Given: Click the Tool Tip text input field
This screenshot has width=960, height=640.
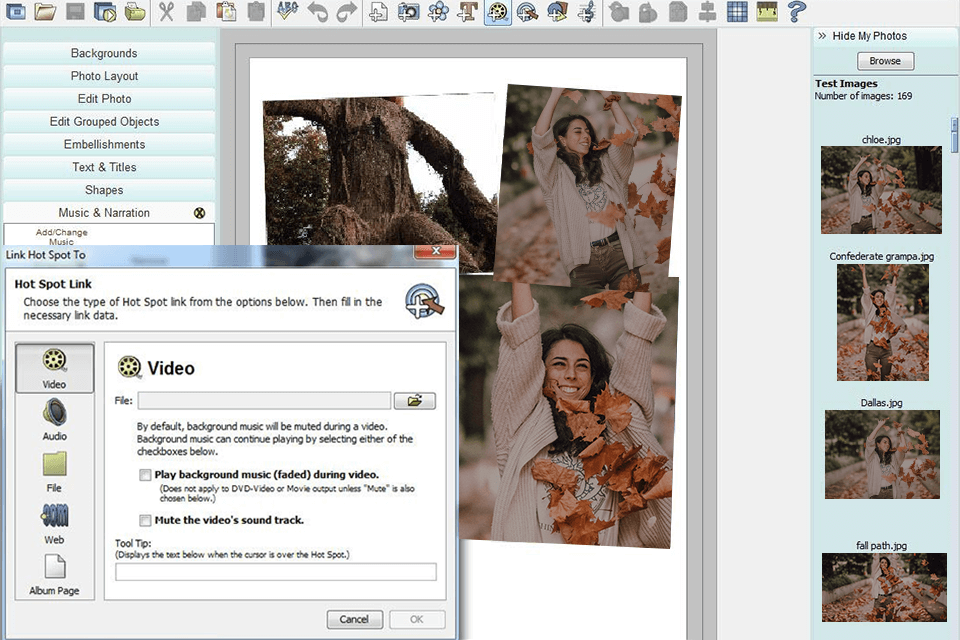Looking at the screenshot, I should (276, 571).
